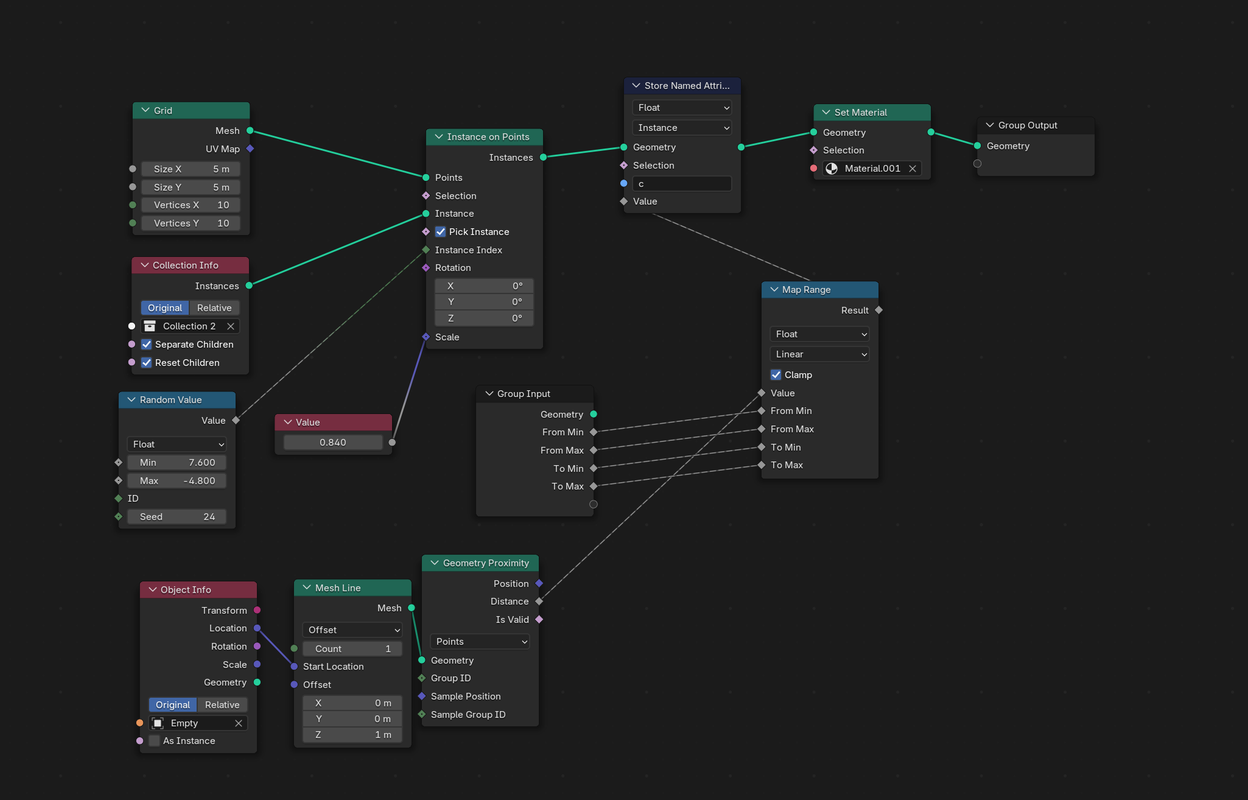The width and height of the screenshot is (1248, 800).
Task: Click the Transform output socket on Object Info
Action: (x=257, y=610)
